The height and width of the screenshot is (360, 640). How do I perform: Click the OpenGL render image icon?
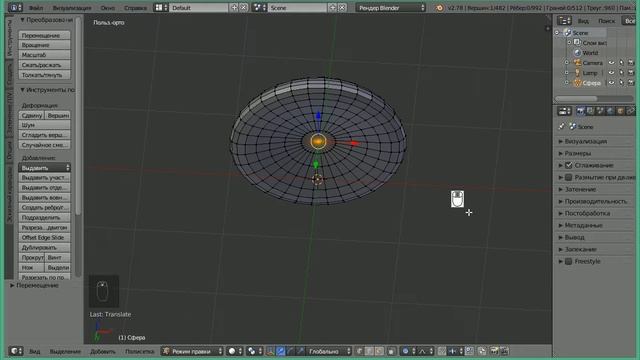coord(494,351)
